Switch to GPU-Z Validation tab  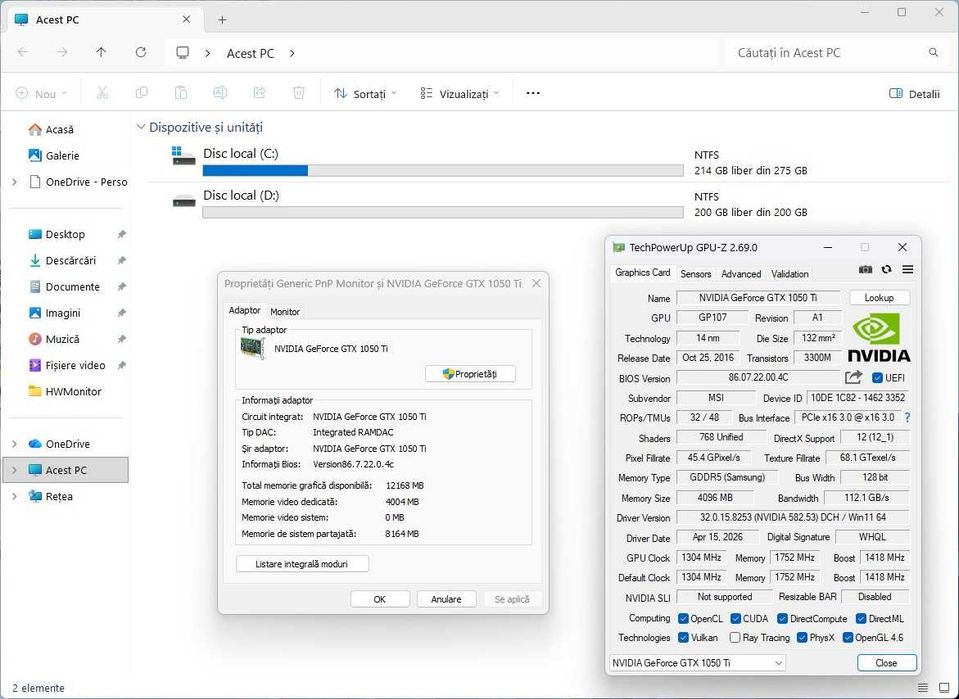pos(790,274)
